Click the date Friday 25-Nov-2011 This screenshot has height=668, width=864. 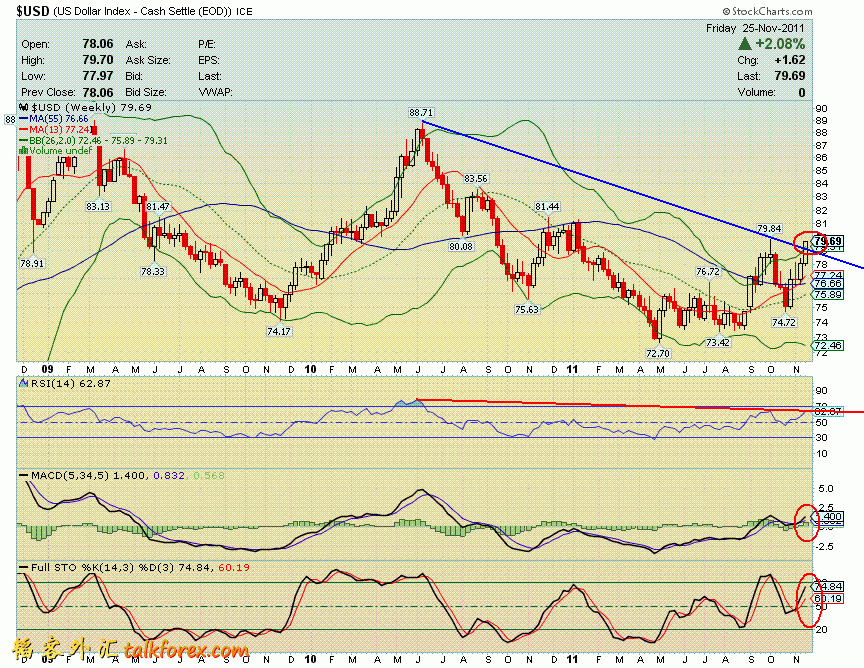point(755,28)
